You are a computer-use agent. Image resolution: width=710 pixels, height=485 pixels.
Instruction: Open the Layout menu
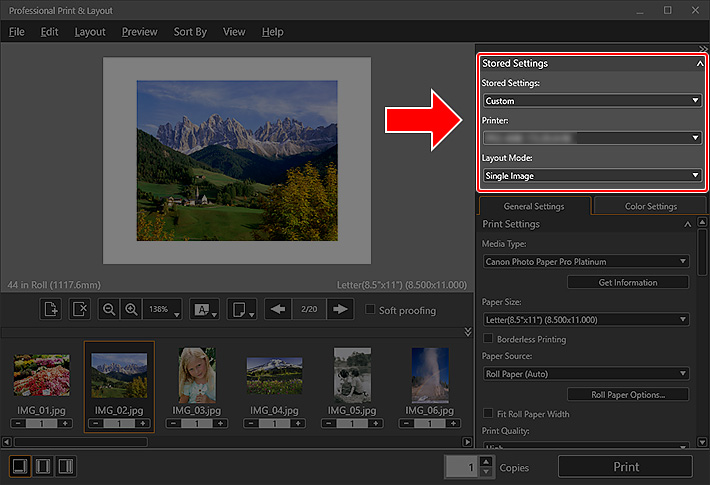point(90,32)
